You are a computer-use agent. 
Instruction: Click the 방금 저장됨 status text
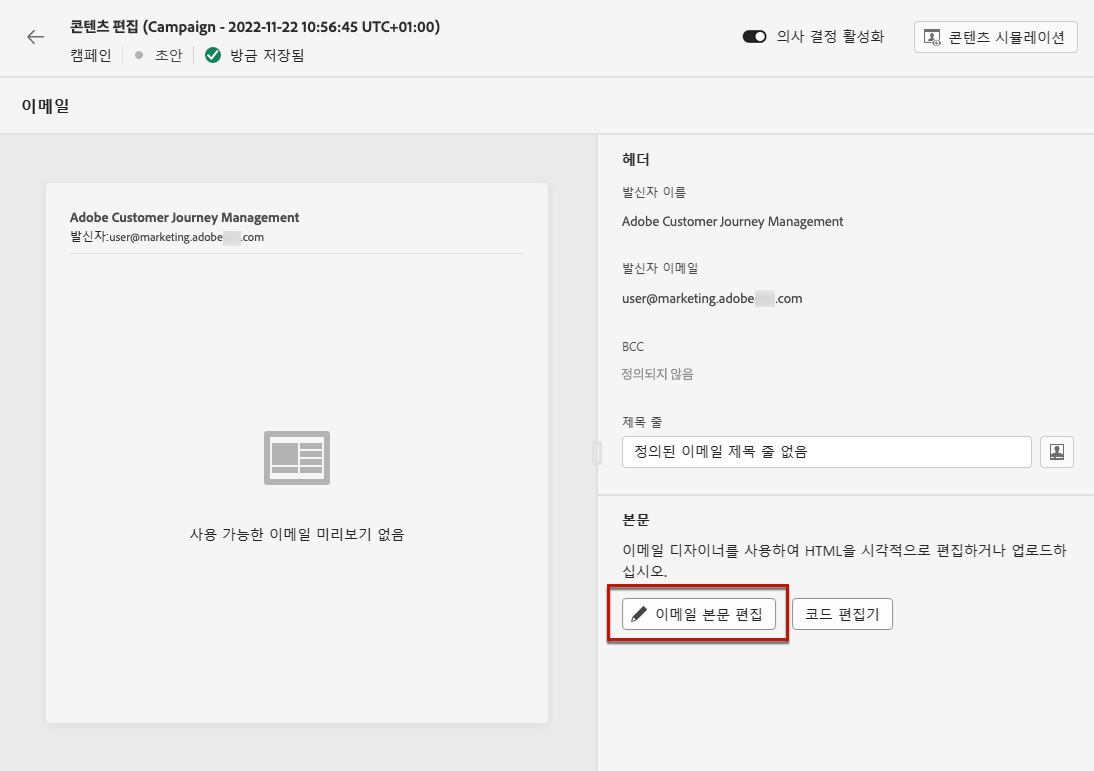click(267, 55)
